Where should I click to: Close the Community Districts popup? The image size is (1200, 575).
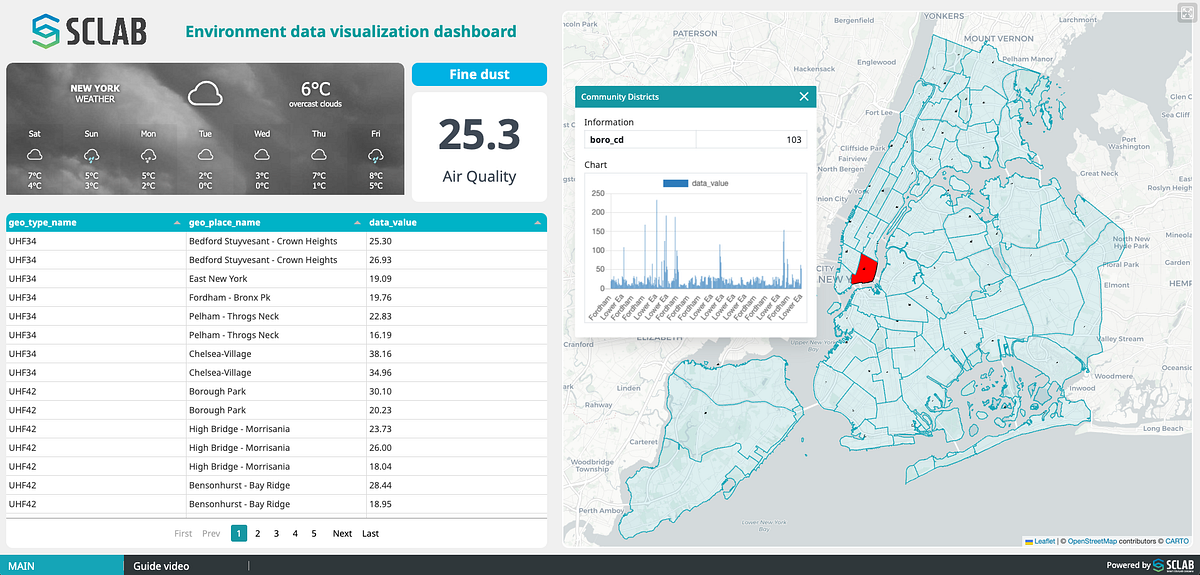[x=804, y=97]
